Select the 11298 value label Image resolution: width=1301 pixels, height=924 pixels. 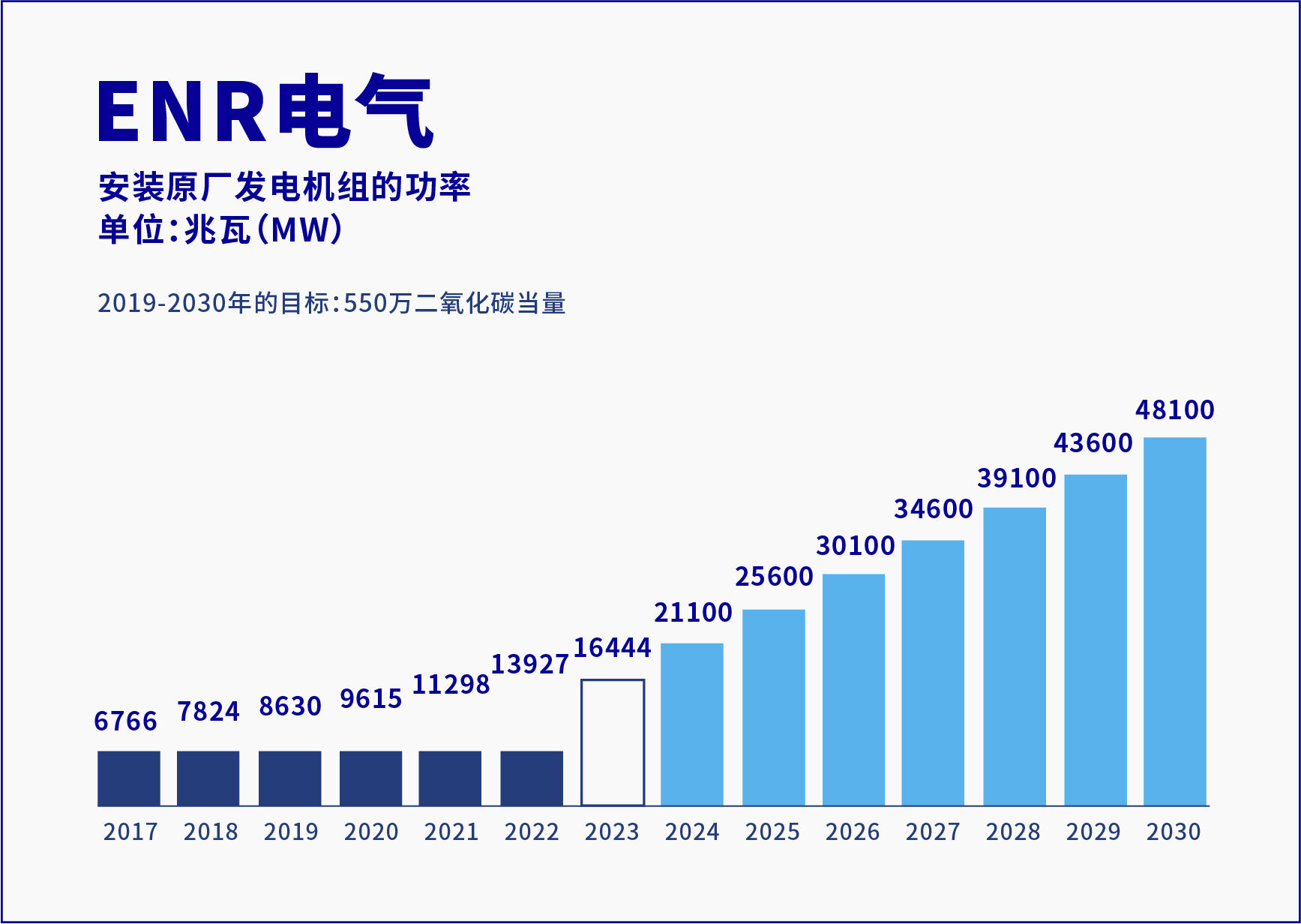(x=451, y=685)
